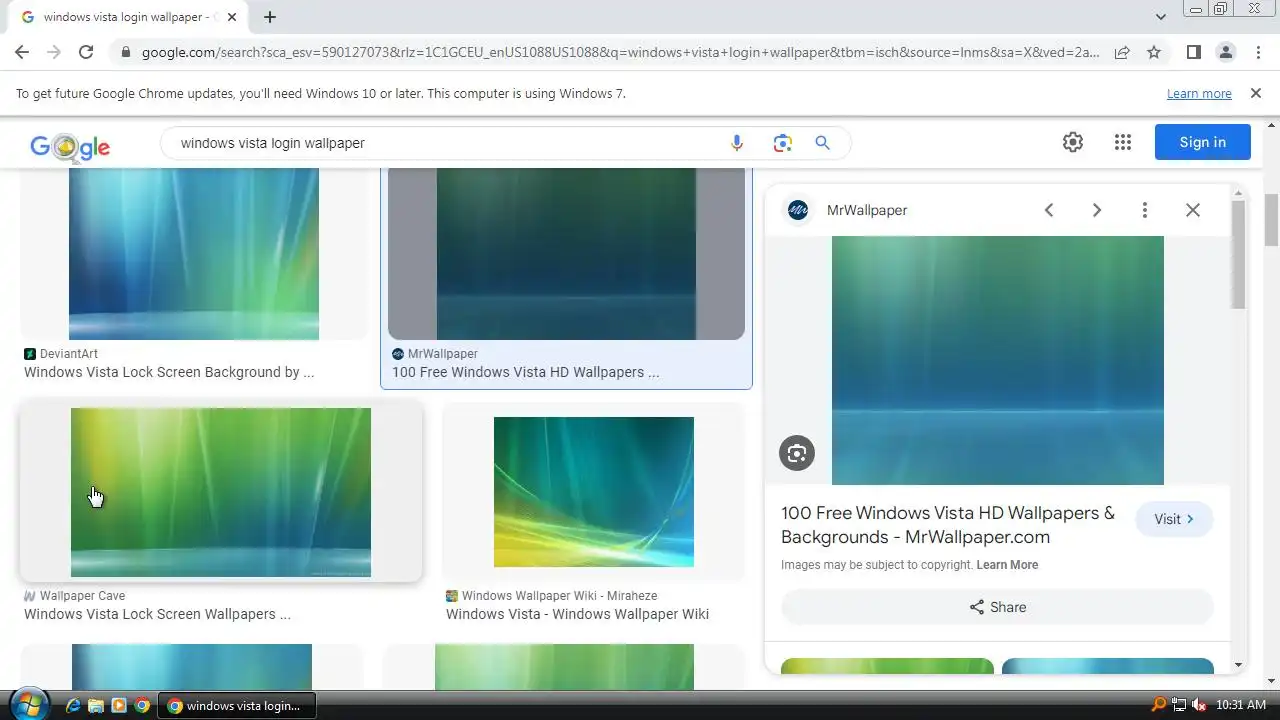Open preview title MrWallpaper.com link
Viewport: 1280px width, 720px height.
pos(948,525)
